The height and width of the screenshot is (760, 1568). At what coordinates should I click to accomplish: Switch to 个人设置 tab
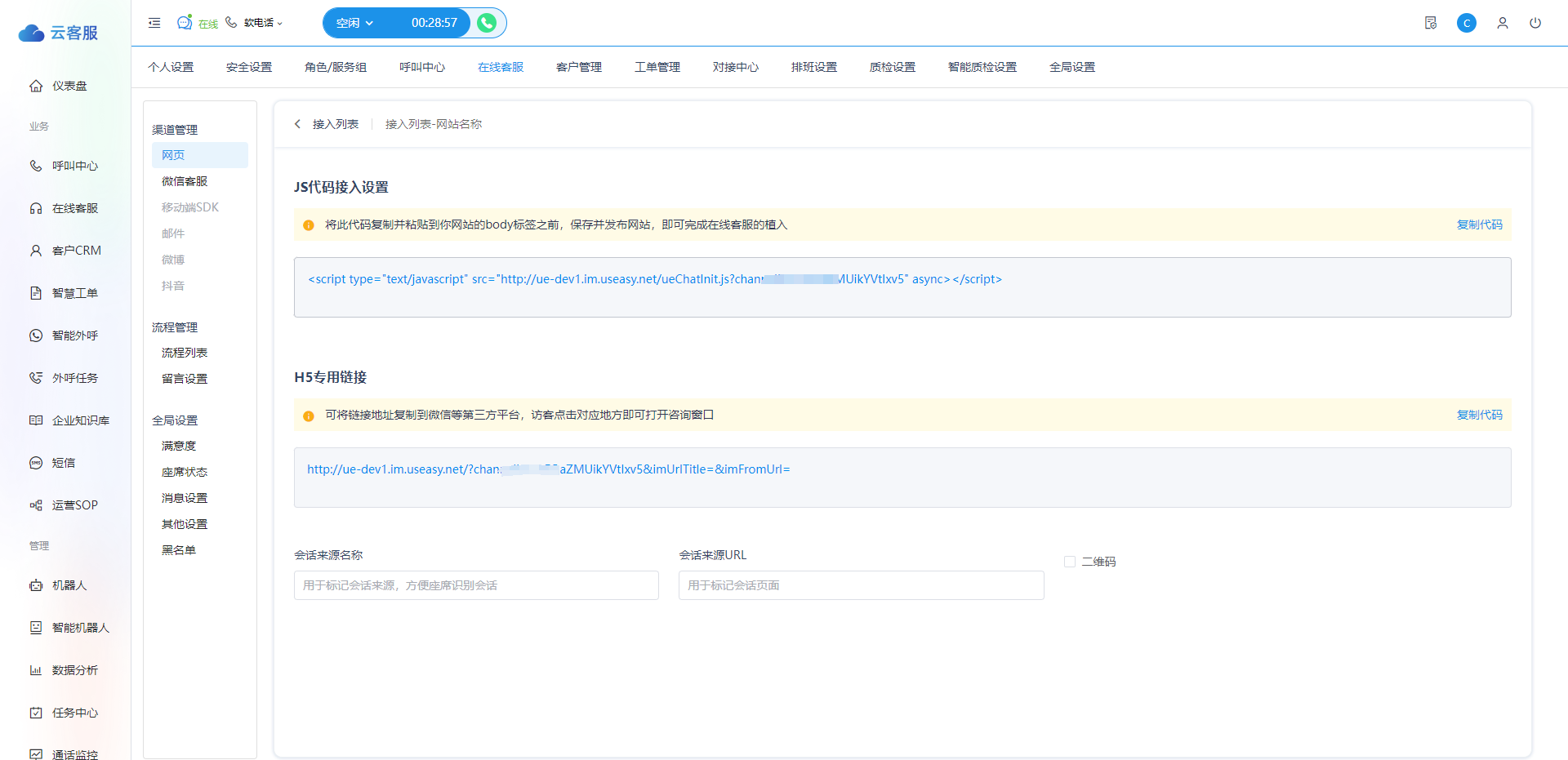(171, 67)
